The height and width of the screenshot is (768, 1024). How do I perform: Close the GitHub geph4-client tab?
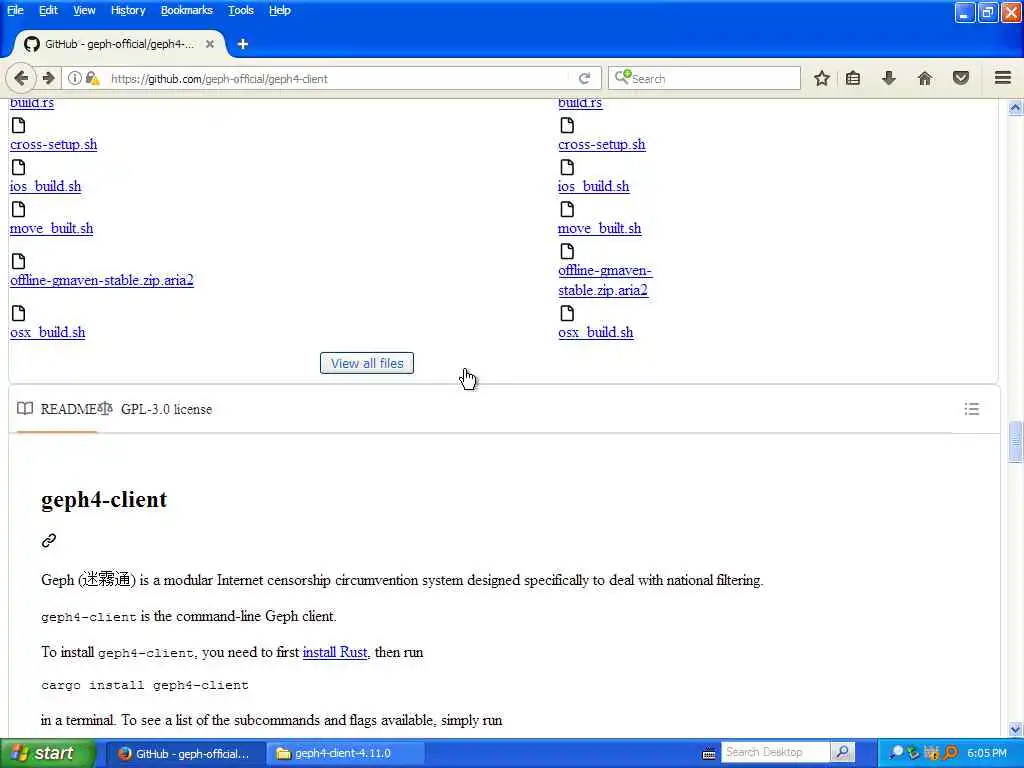click(x=210, y=44)
